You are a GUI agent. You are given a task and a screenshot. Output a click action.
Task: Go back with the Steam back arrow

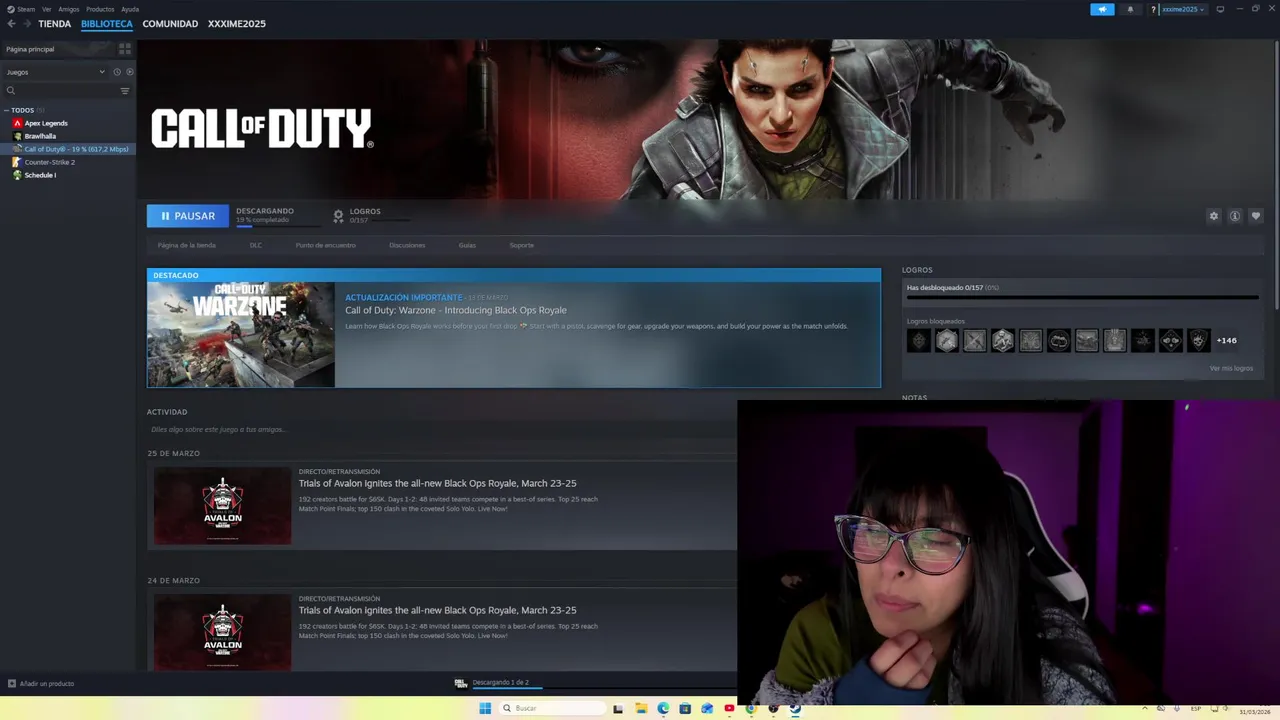pos(11,24)
